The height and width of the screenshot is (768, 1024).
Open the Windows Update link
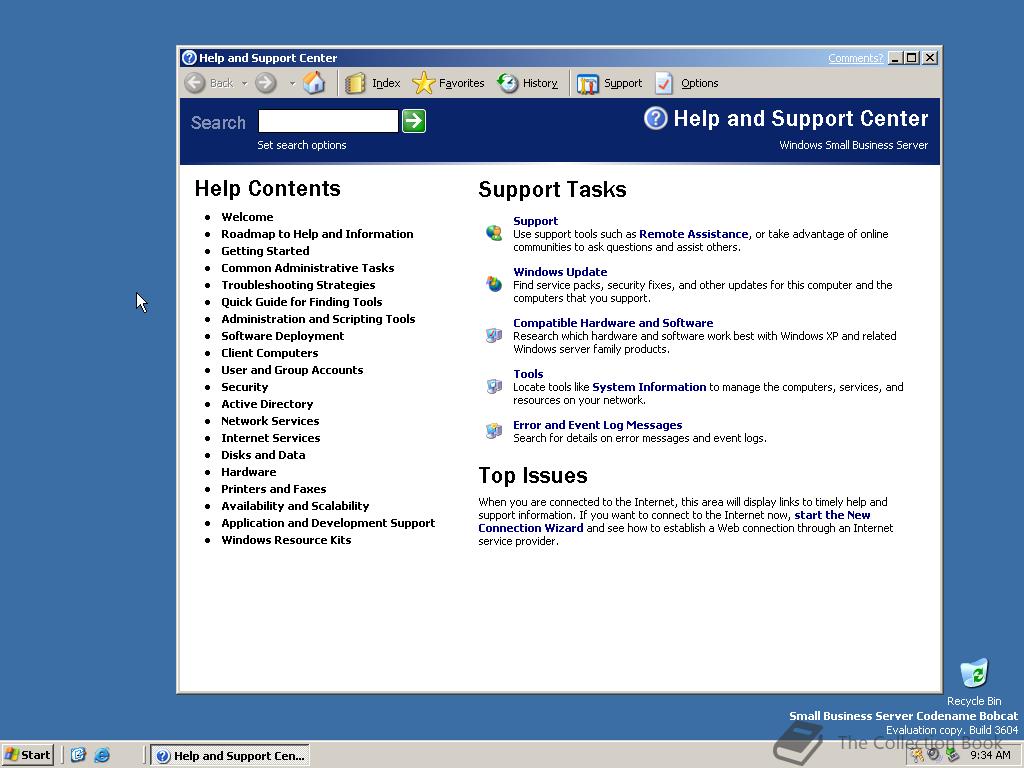560,272
